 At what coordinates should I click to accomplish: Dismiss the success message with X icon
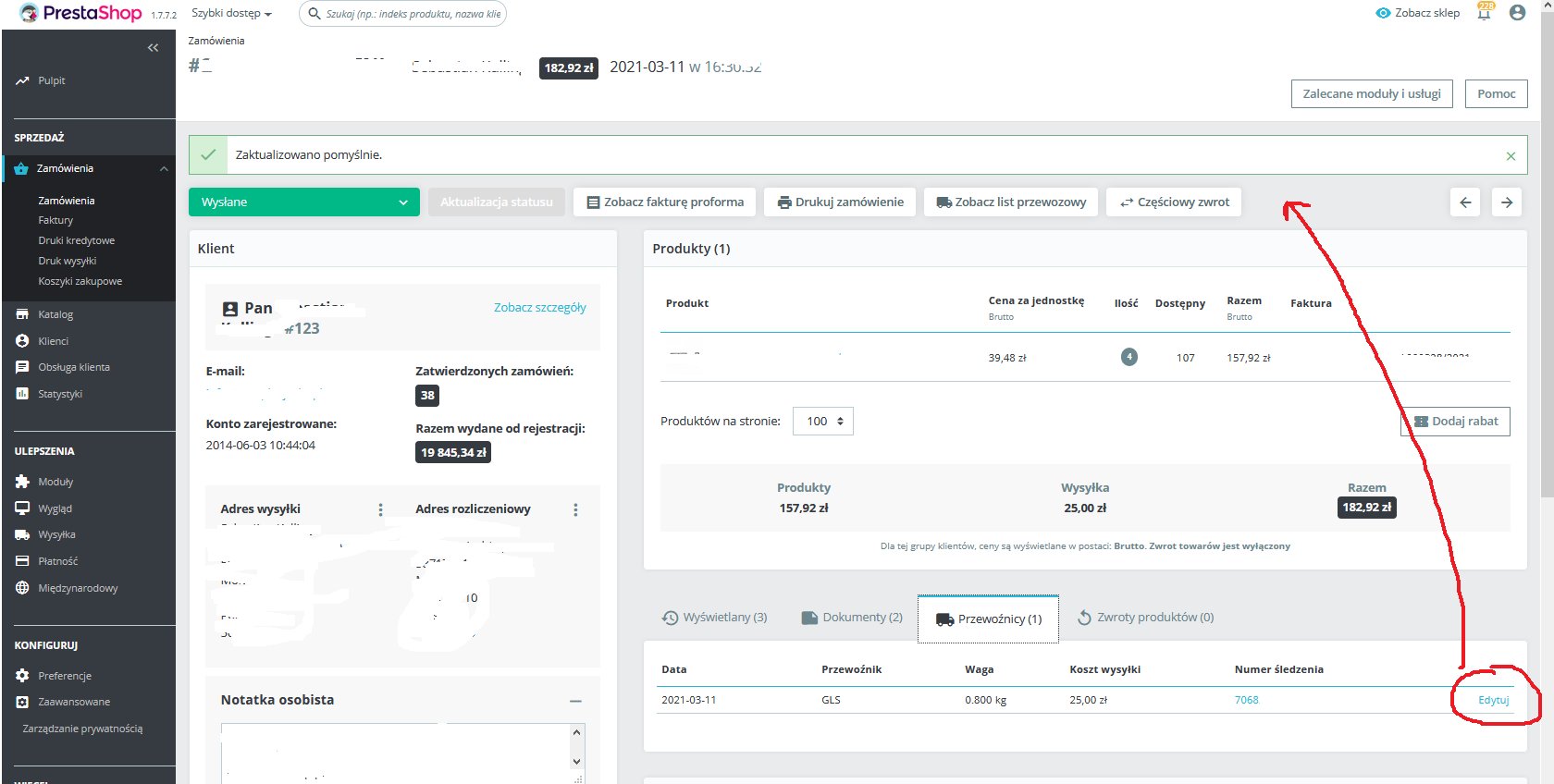click(1511, 156)
